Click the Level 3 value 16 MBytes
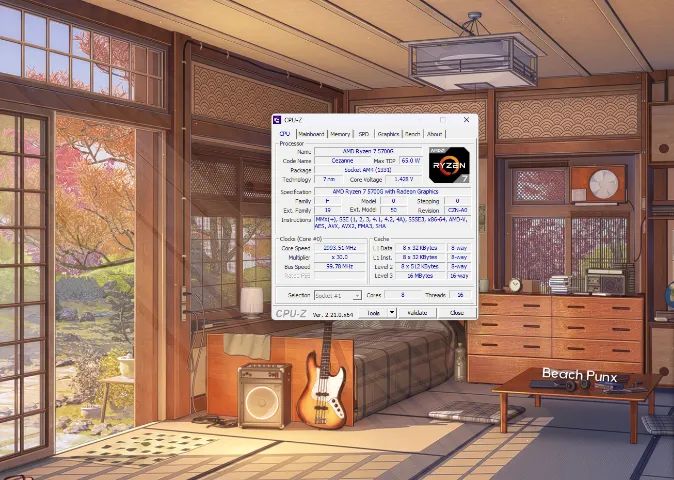The height and width of the screenshot is (480, 674). [420, 276]
